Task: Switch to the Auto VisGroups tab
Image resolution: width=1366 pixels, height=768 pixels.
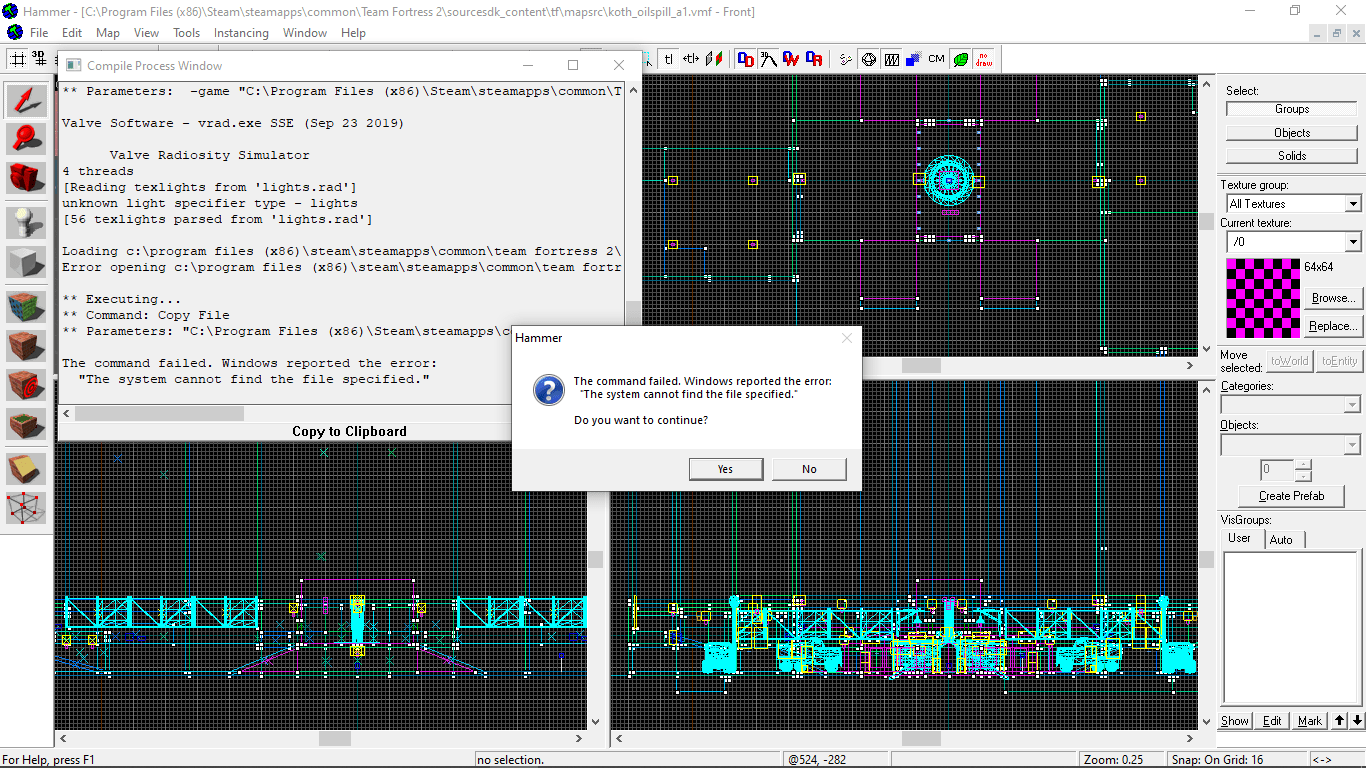Action: coord(1281,539)
